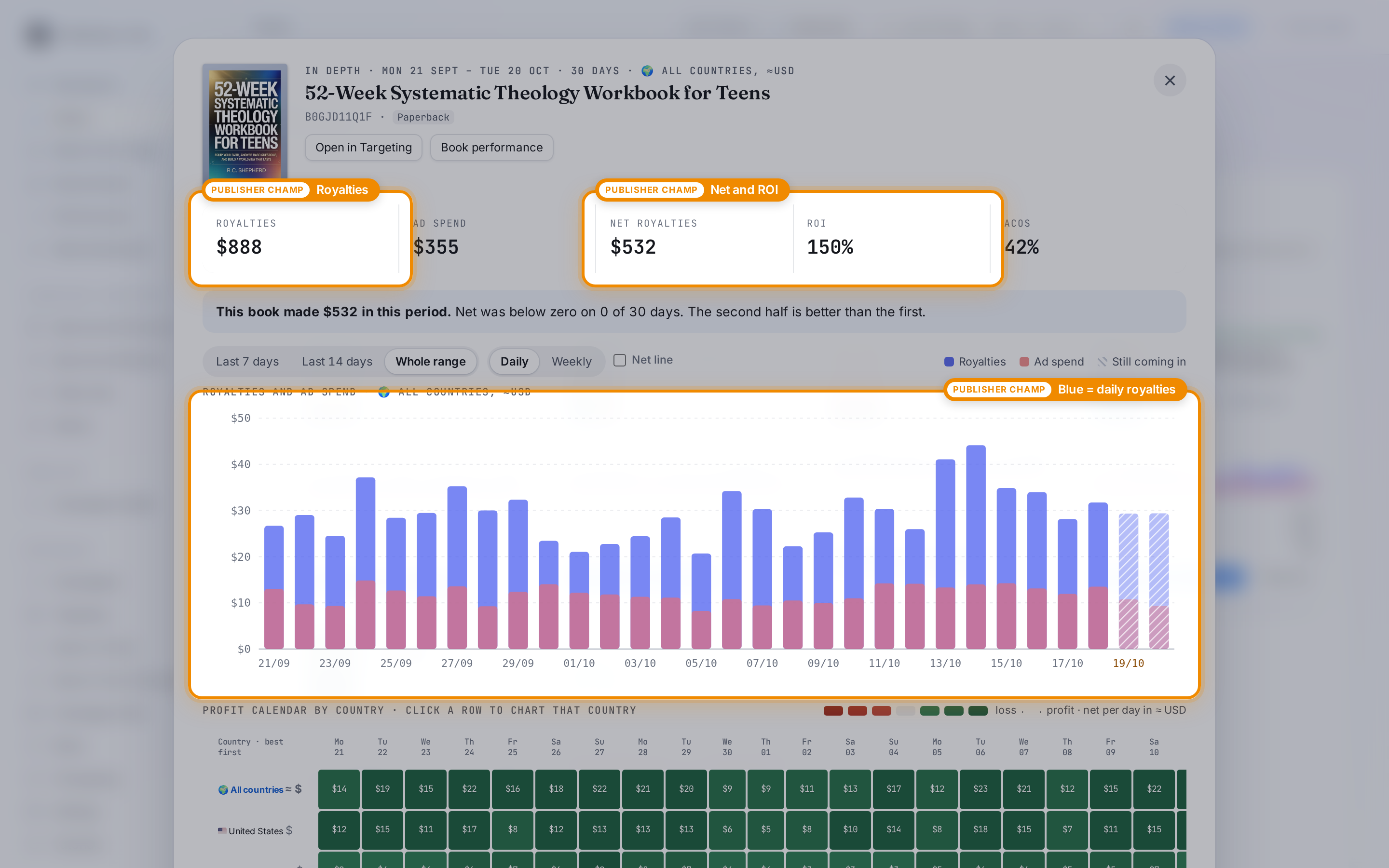The width and height of the screenshot is (1389, 868).
Task: Click the Ad Spend $355 value
Action: coord(436,247)
